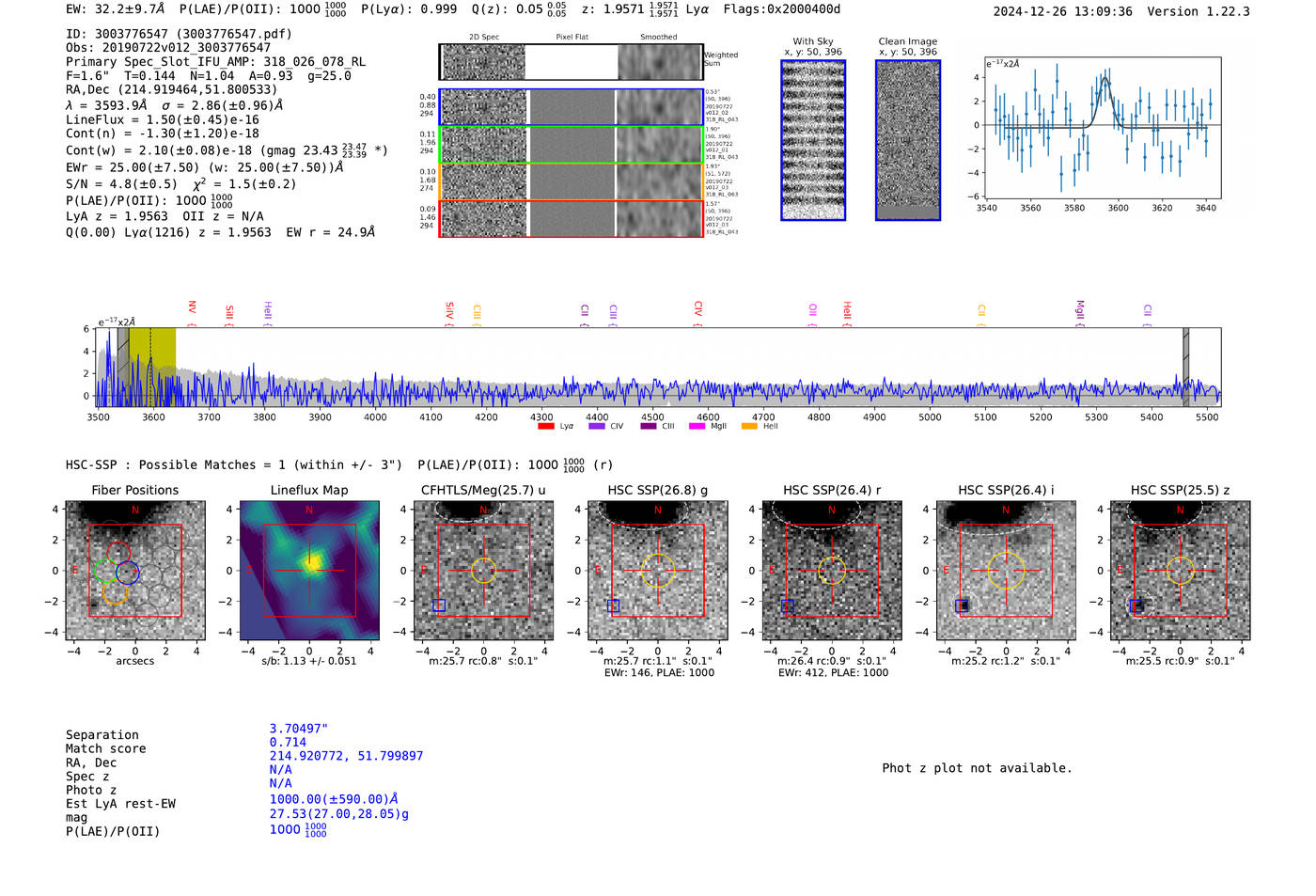Open the CFHTLS/Meg(25.7) u image
The height and width of the screenshot is (896, 1316).
(x=483, y=570)
